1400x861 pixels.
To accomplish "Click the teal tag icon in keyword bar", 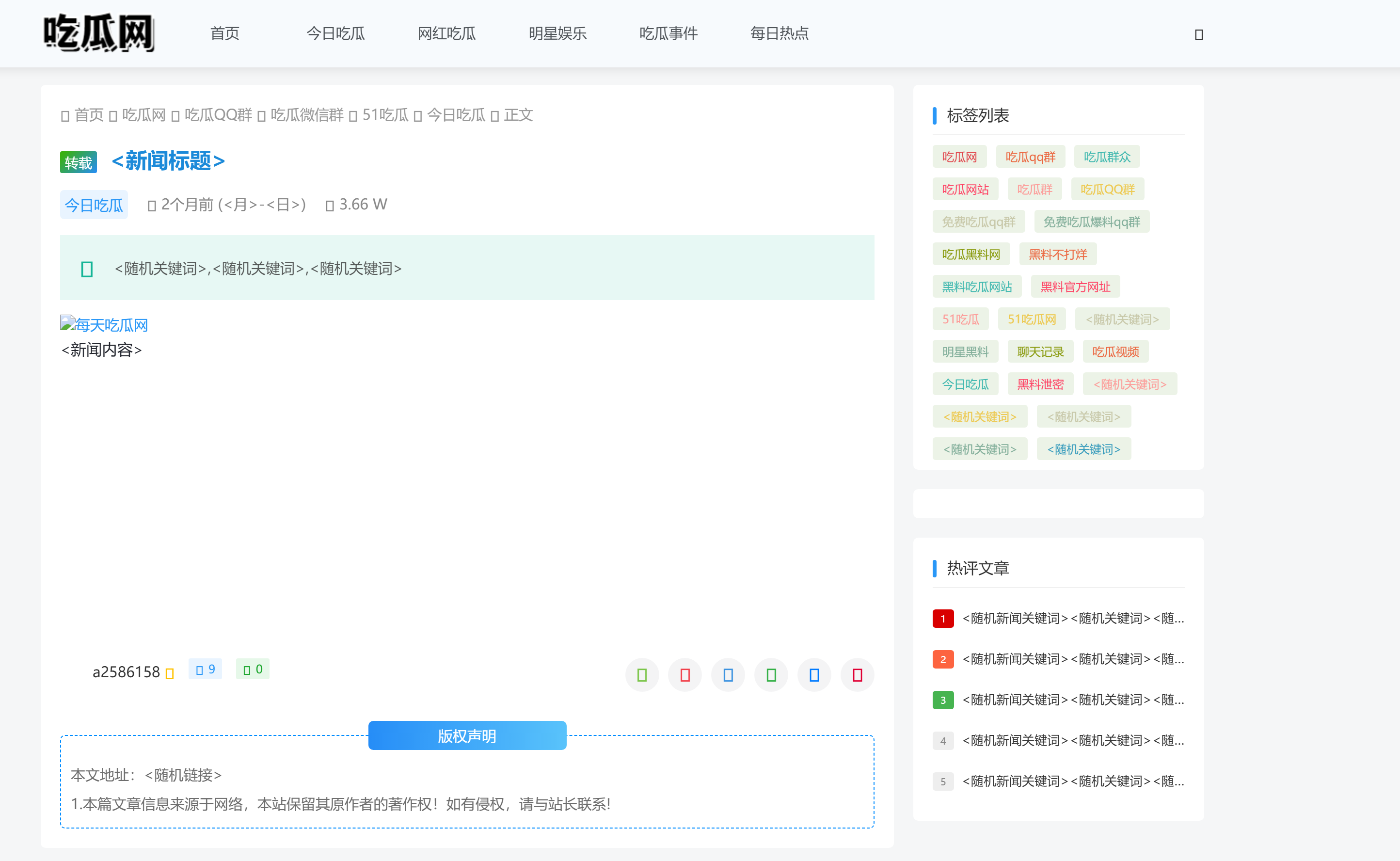I will [87, 269].
